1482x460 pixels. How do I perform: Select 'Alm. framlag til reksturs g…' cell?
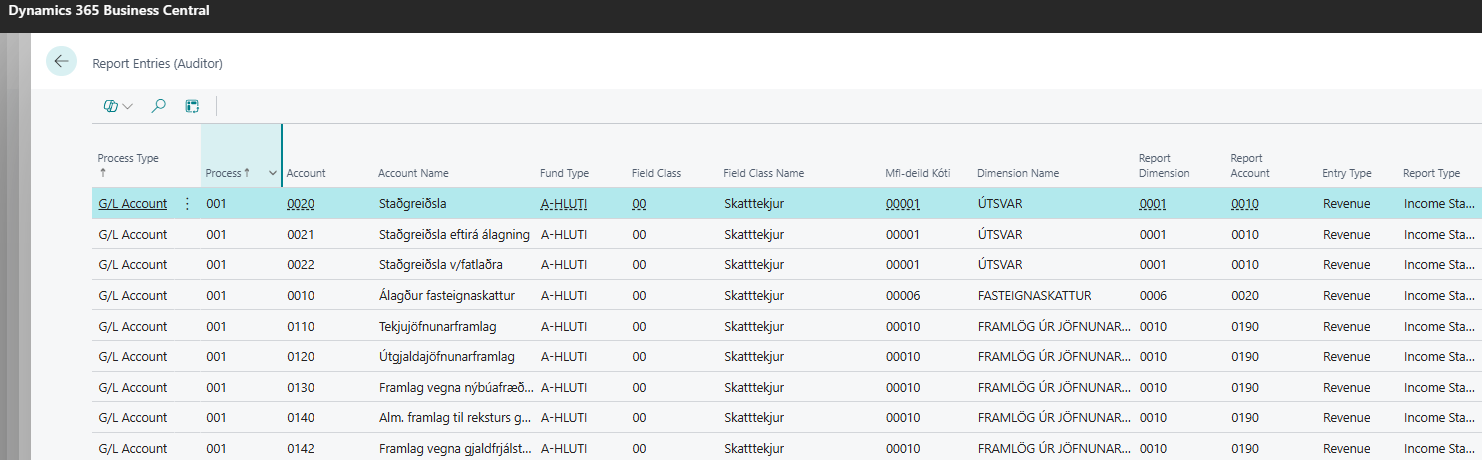point(456,418)
